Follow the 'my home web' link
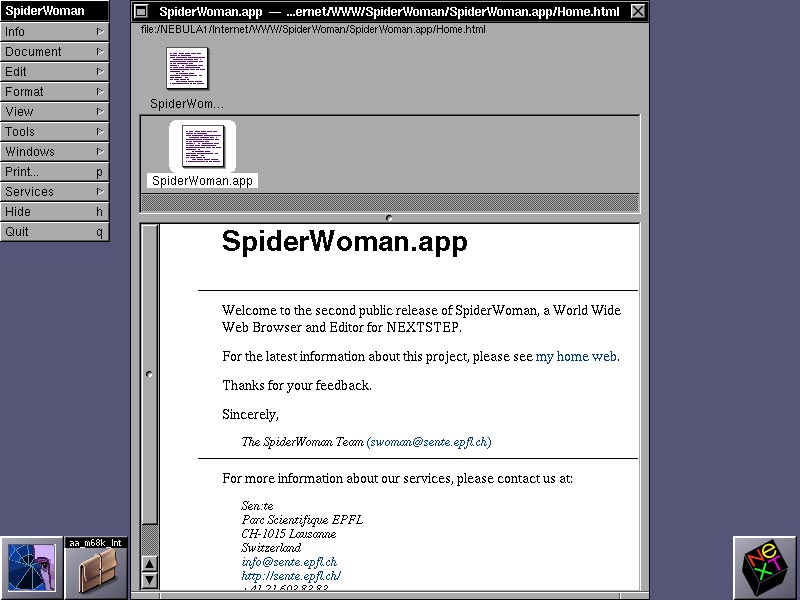 click(x=576, y=356)
